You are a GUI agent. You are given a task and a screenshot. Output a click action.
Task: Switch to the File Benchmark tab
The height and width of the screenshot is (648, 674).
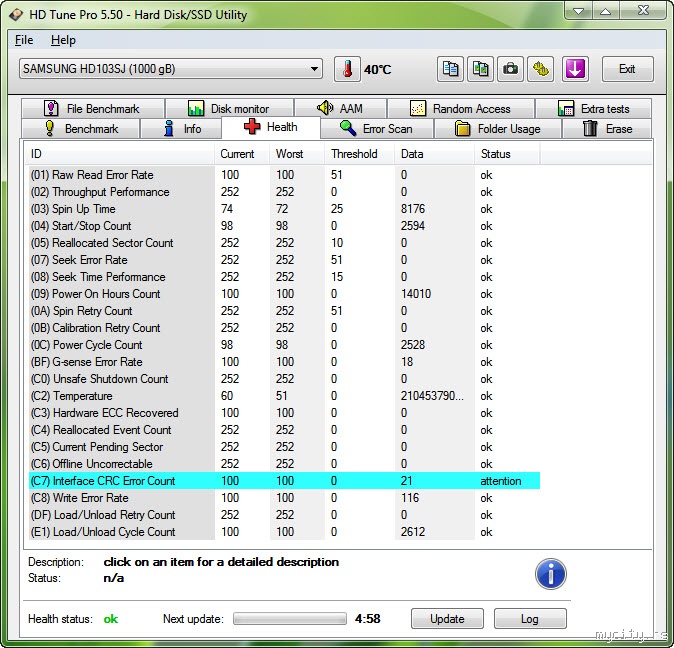click(x=92, y=108)
